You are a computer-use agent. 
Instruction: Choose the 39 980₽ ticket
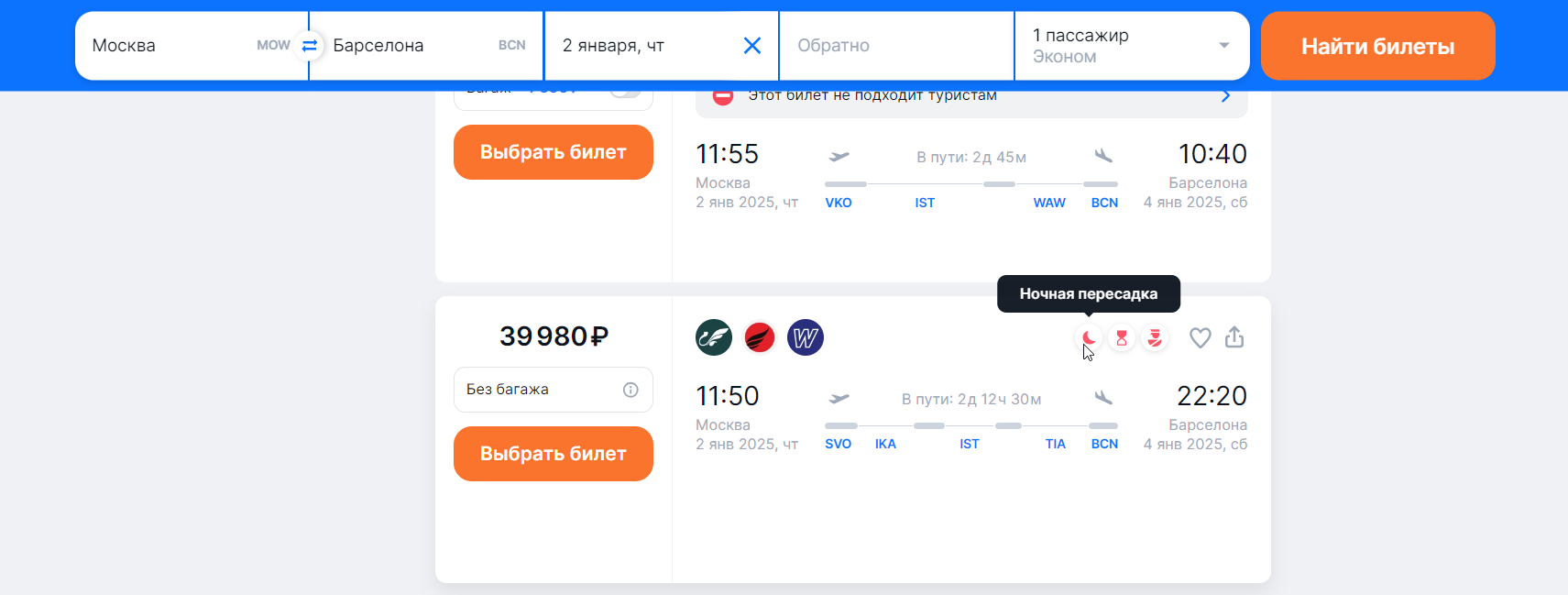tap(554, 454)
